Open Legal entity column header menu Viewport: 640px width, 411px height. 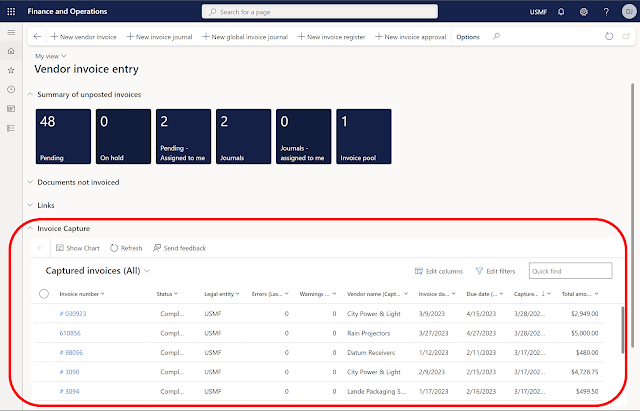(222, 294)
